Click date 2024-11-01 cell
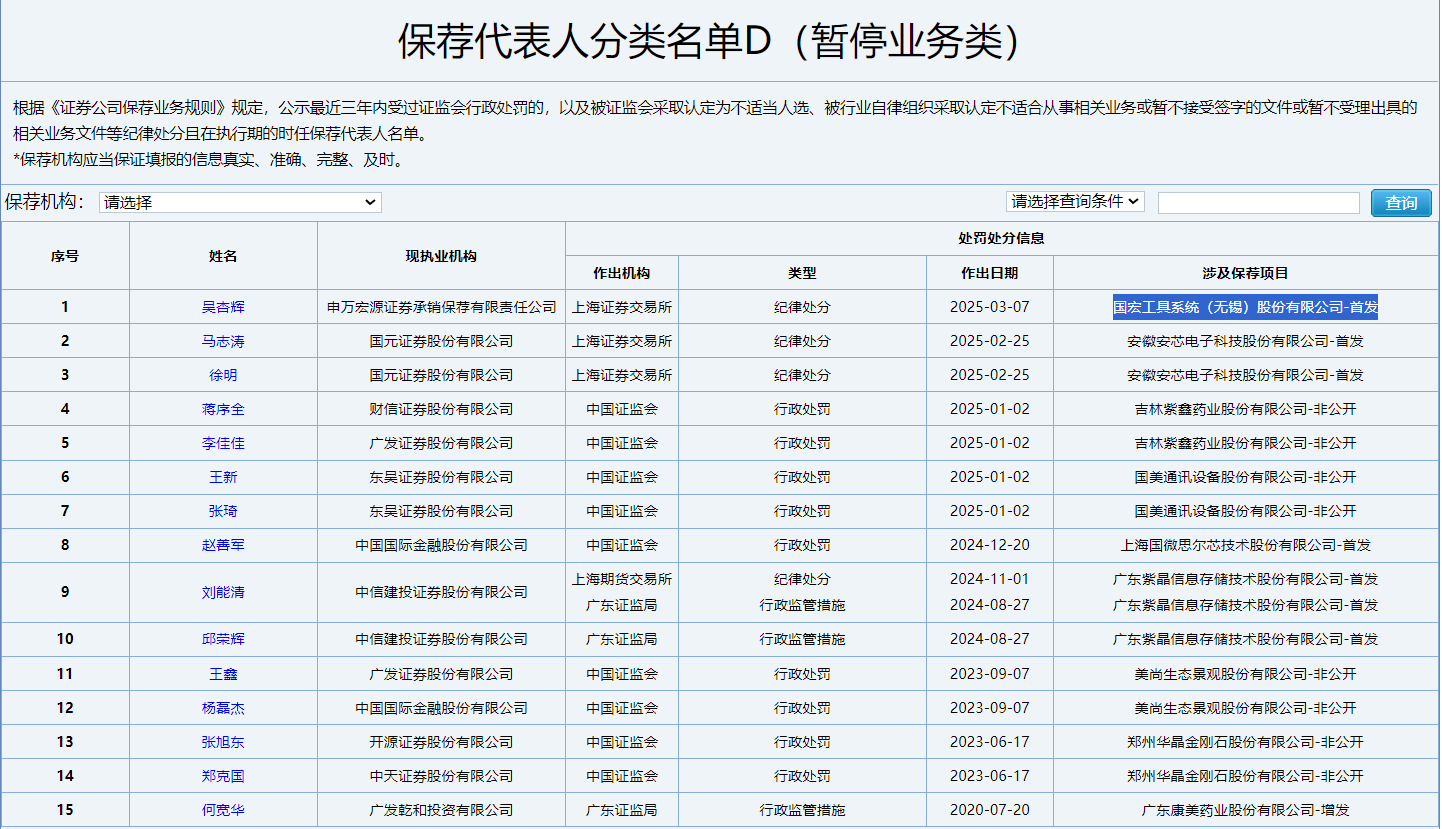1442x829 pixels. (989, 579)
